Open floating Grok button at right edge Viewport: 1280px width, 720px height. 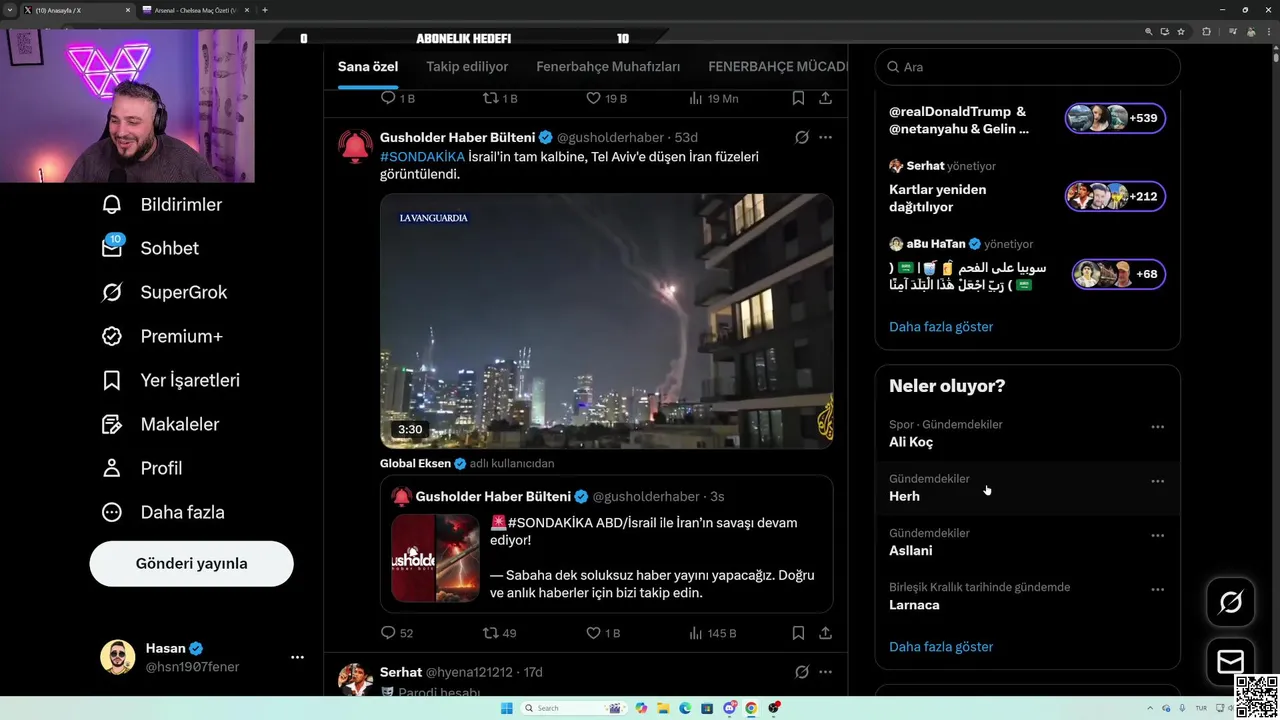pyautogui.click(x=1231, y=602)
